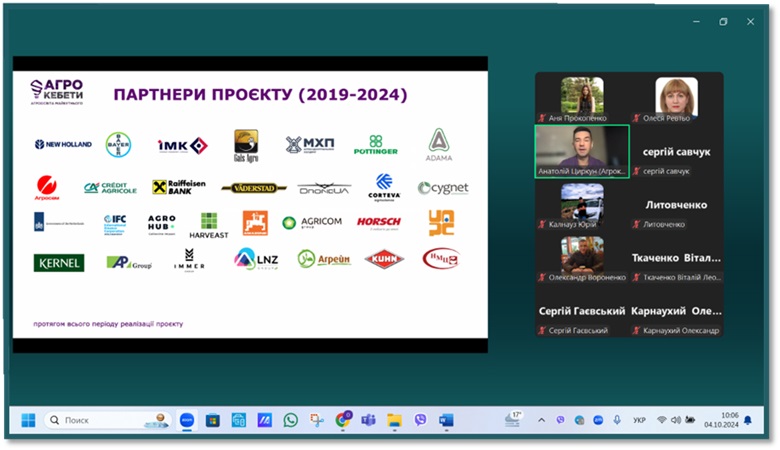The width and height of the screenshot is (780, 450).
Task: Select the Ткаченко Віталій participant tile
Action: 676,258
